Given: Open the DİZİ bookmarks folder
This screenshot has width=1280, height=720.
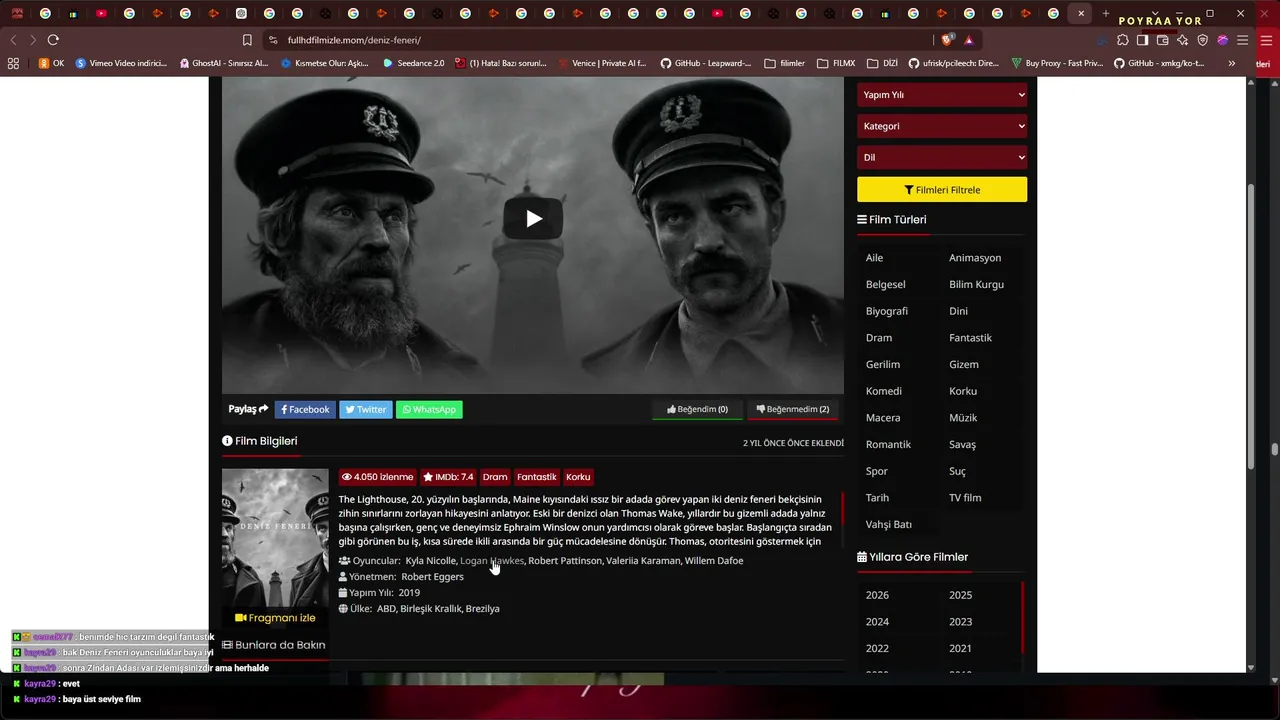Looking at the screenshot, I should pos(882,63).
